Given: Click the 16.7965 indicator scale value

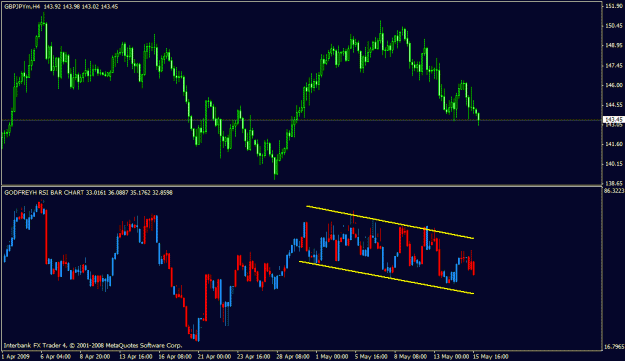Looking at the screenshot, I should (x=614, y=347).
